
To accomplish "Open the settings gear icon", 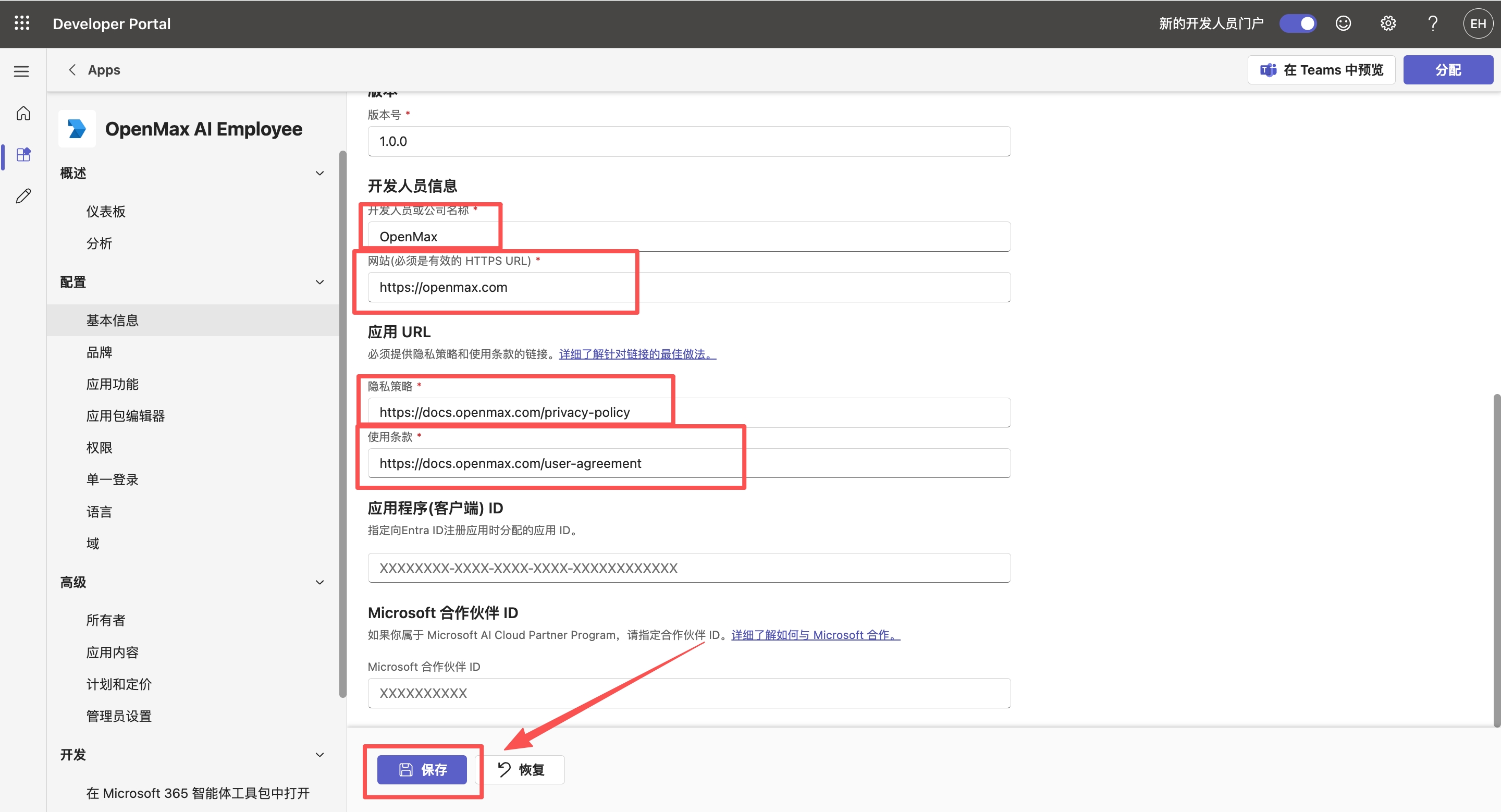I will point(1388,23).
